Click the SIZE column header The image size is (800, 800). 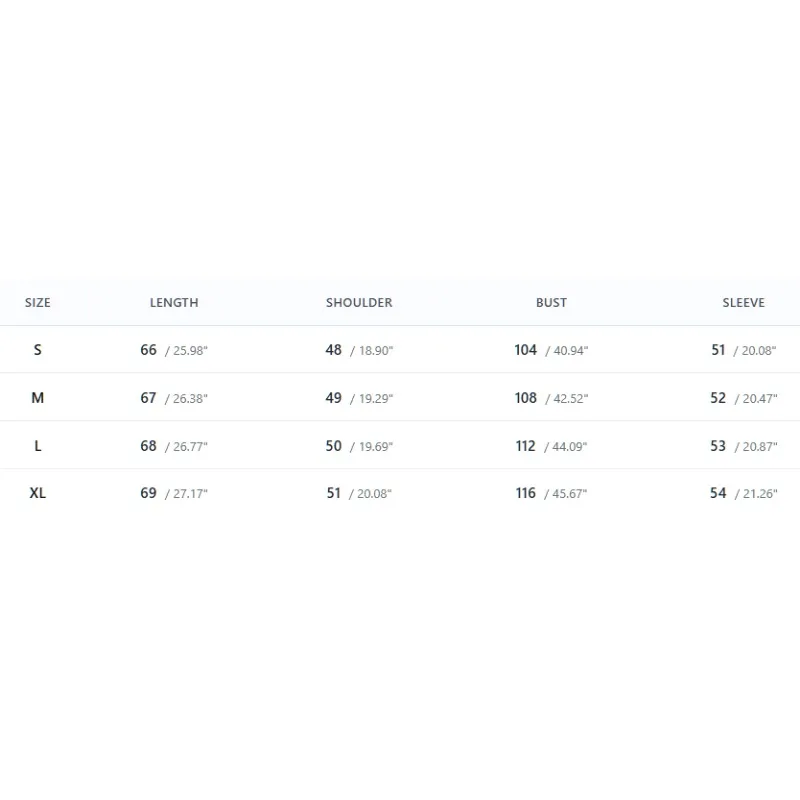click(38, 303)
